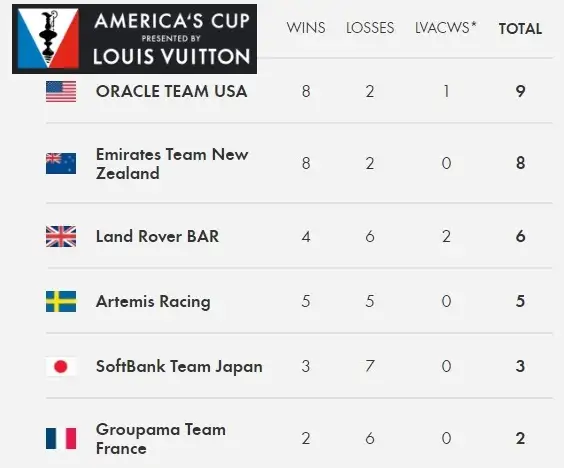Click Land Rover BAR LVACWS value 2
This screenshot has height=468, width=564.
446,236
